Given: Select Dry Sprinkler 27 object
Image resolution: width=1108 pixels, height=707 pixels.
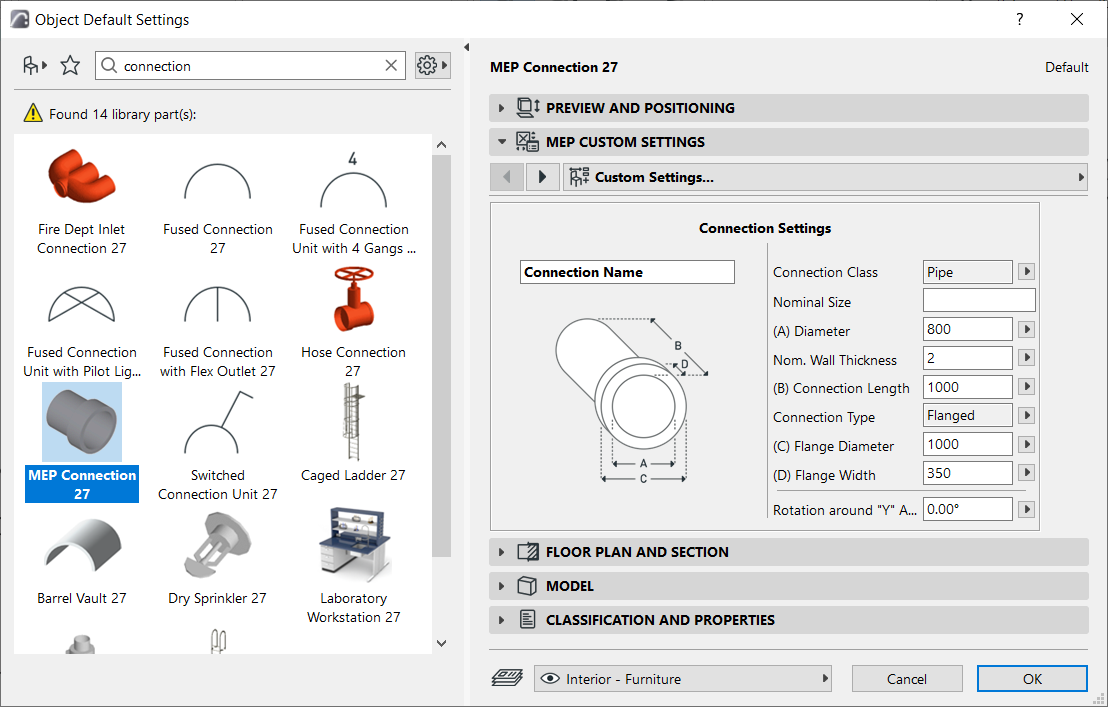Looking at the screenshot, I should pos(218,559).
